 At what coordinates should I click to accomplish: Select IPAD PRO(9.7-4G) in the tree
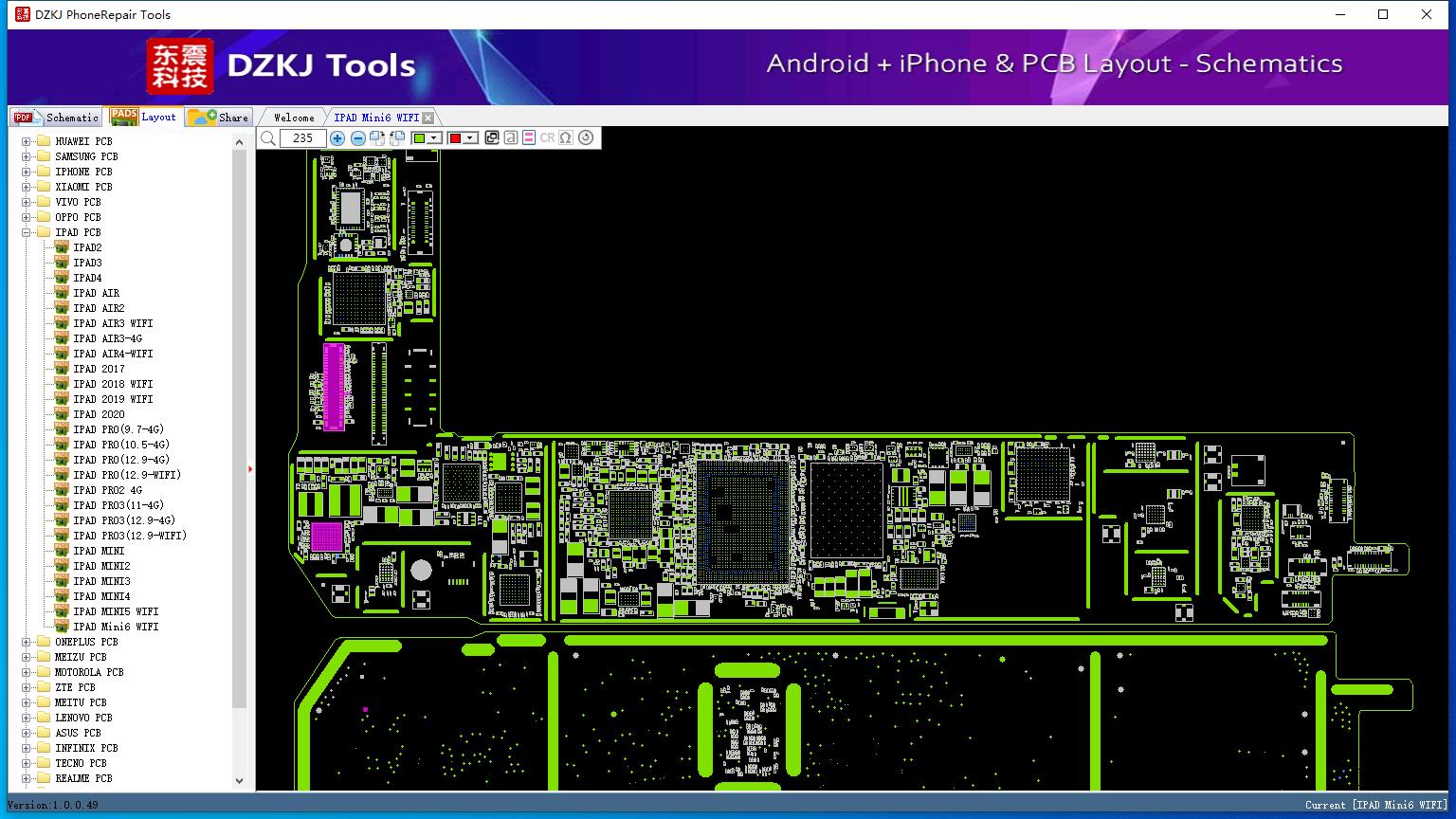118,429
